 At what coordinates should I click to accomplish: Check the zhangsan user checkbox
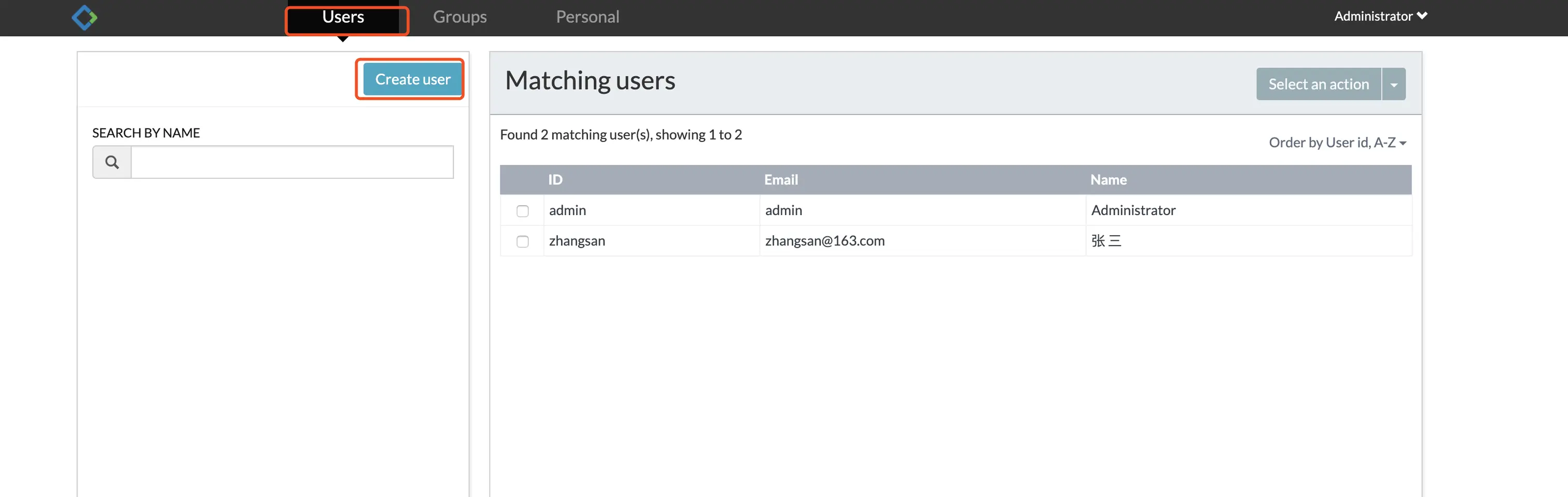(x=522, y=242)
